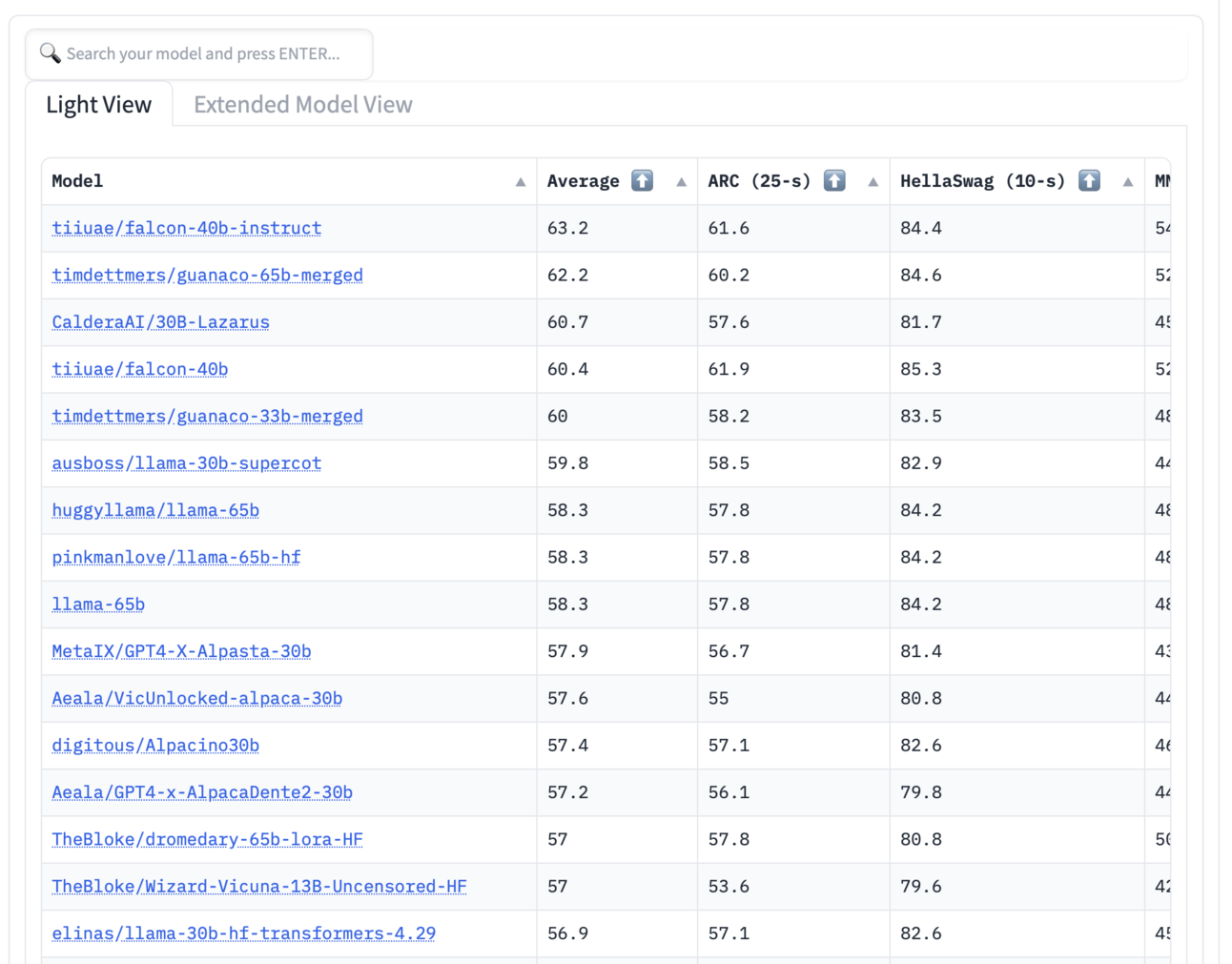Select Average 56.9 for llama-30b-hf-transformers-4.29
This screenshot has width=1232, height=964.
click(x=567, y=933)
